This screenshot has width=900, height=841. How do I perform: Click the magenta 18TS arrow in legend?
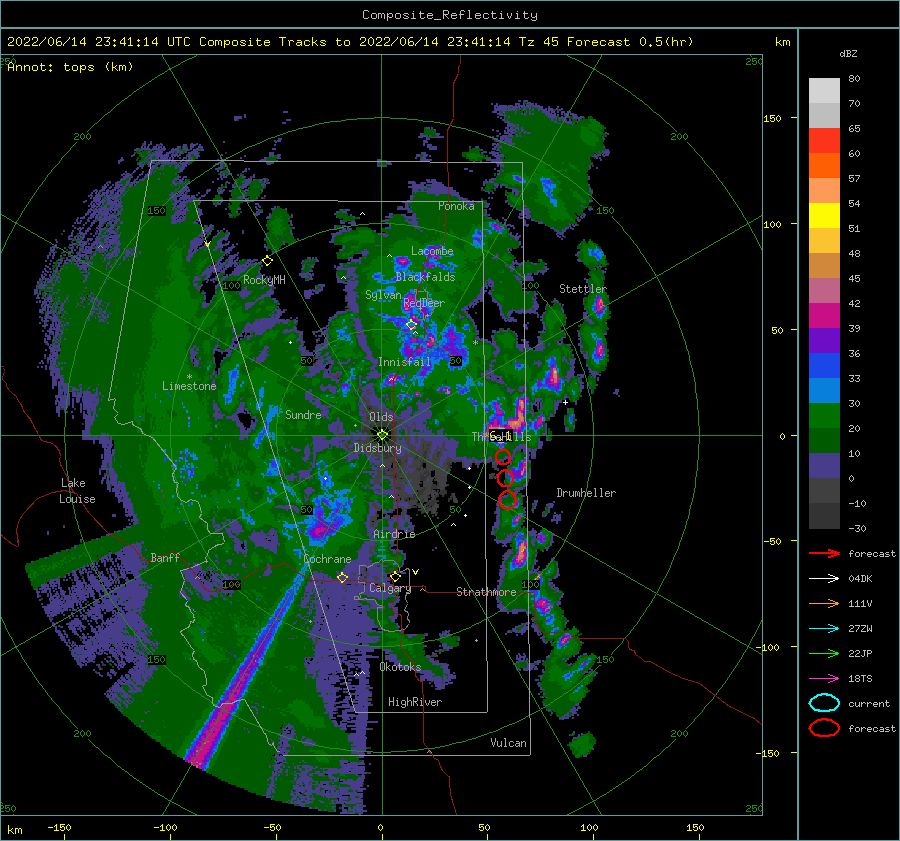pos(824,679)
